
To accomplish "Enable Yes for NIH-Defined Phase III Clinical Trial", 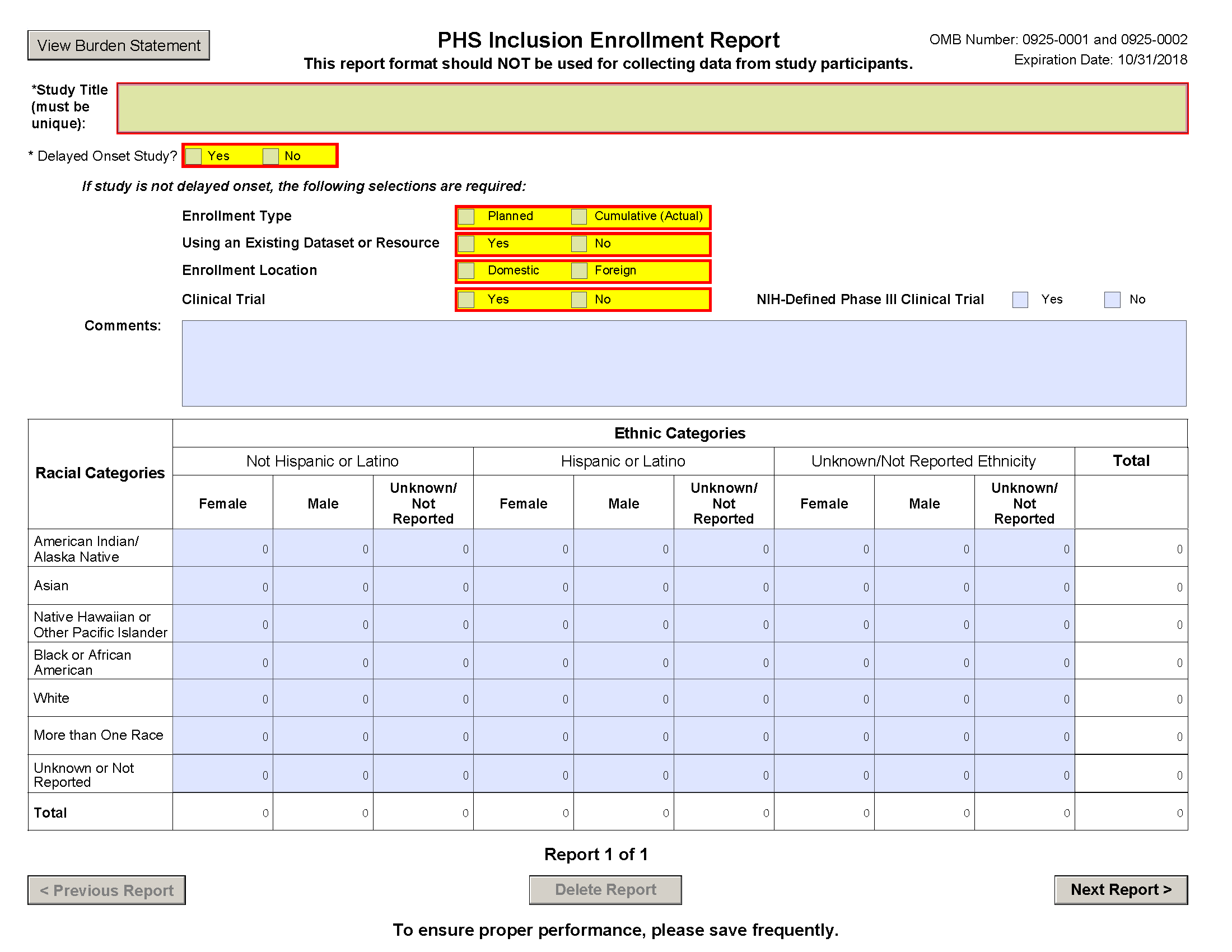I will [x=1020, y=300].
